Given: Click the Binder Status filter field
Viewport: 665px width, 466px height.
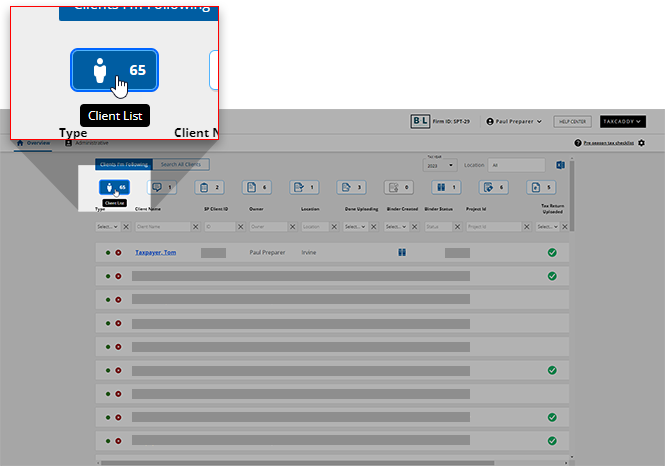Looking at the screenshot, I should [x=439, y=227].
